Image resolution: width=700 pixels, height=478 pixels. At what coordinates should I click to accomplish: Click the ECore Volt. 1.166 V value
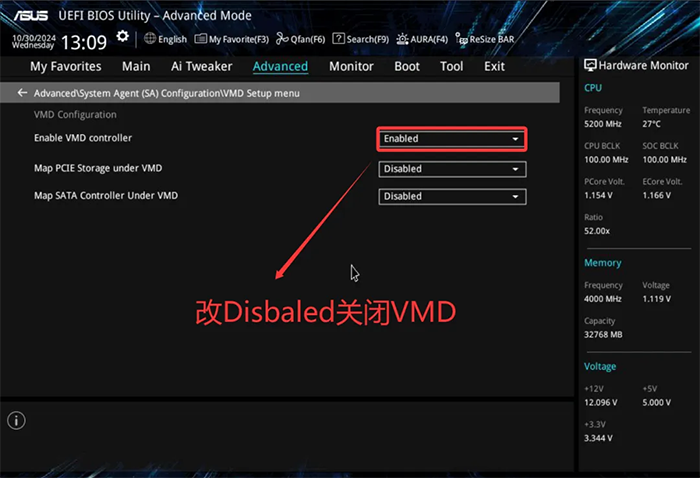pyautogui.click(x=656, y=195)
